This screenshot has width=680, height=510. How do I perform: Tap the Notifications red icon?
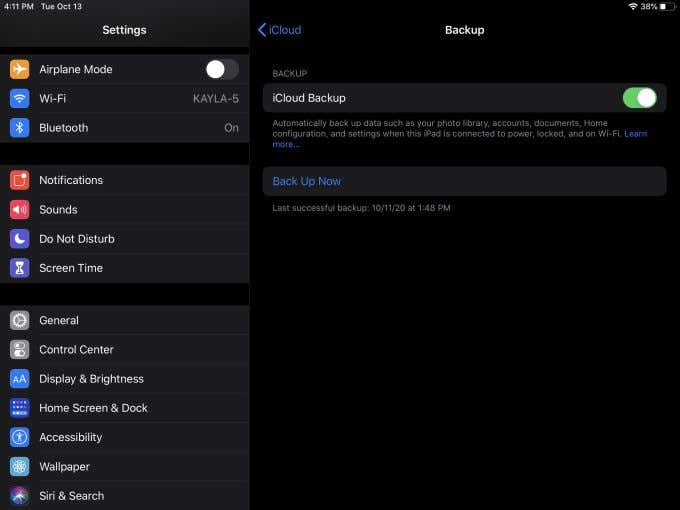(x=20, y=180)
